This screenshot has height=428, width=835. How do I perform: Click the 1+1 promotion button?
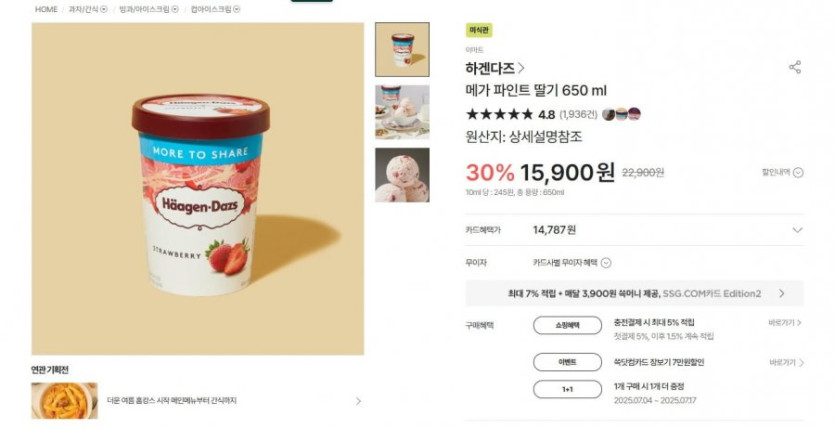coord(568,389)
